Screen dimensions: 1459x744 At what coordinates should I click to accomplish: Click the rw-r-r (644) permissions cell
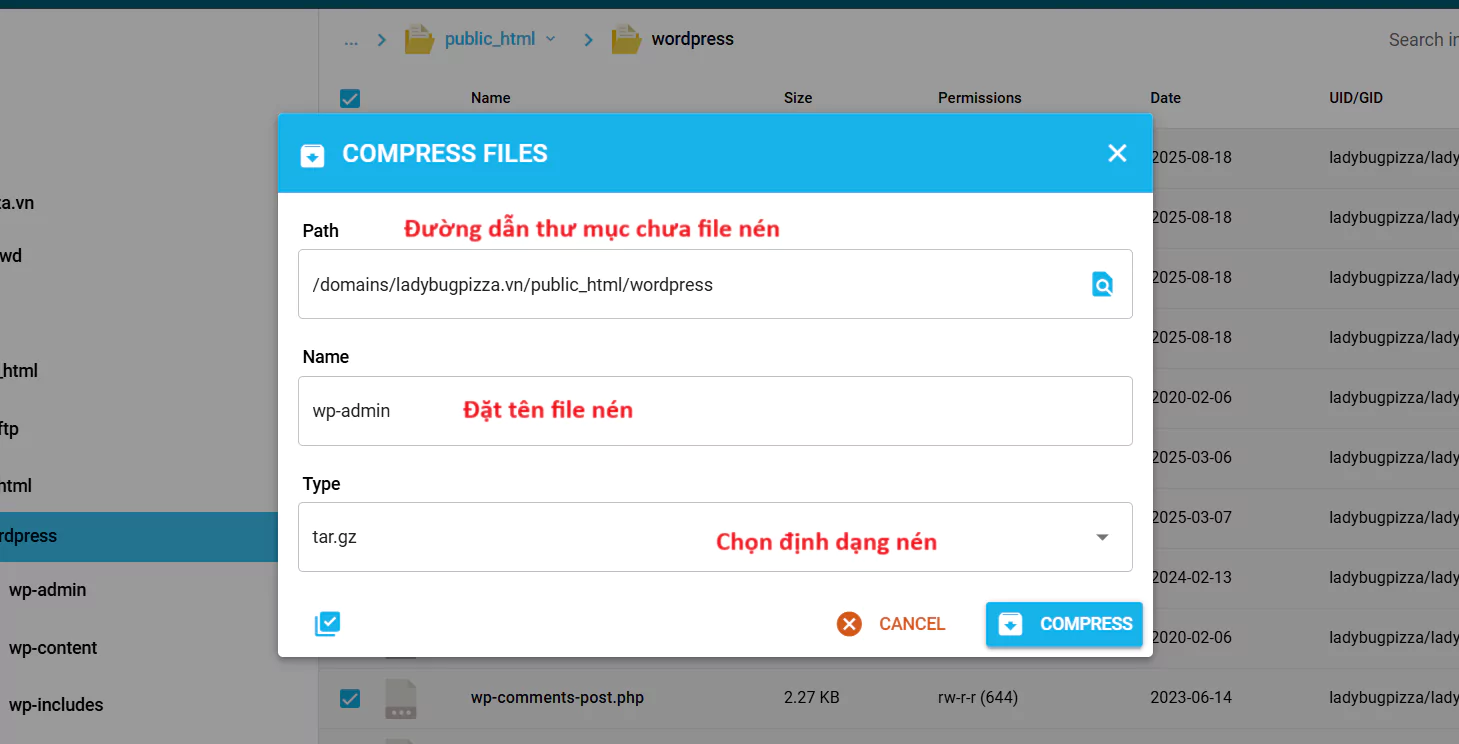[x=978, y=698]
